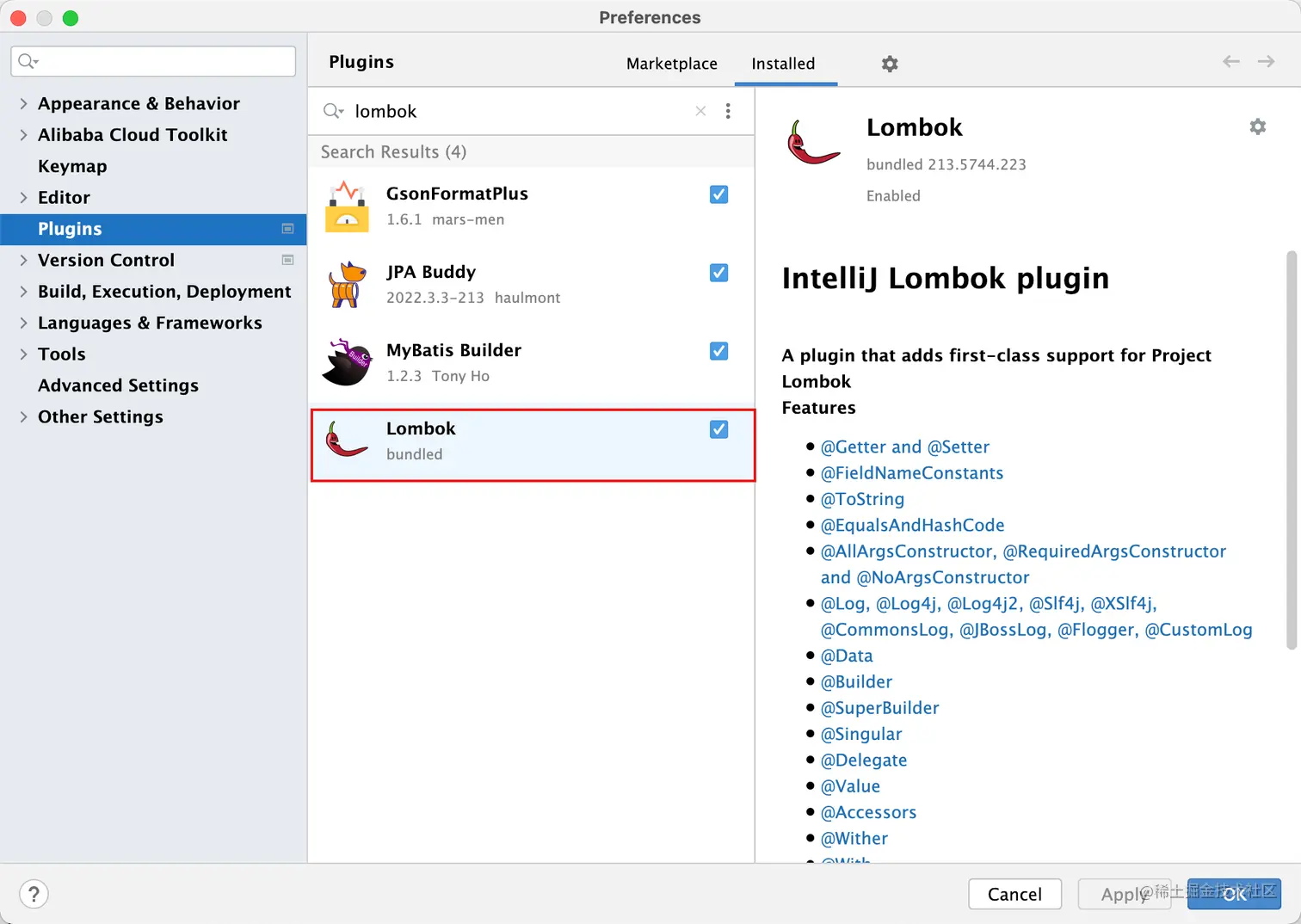Confirm with the OK button
The width and height of the screenshot is (1301, 924).
1234,894
